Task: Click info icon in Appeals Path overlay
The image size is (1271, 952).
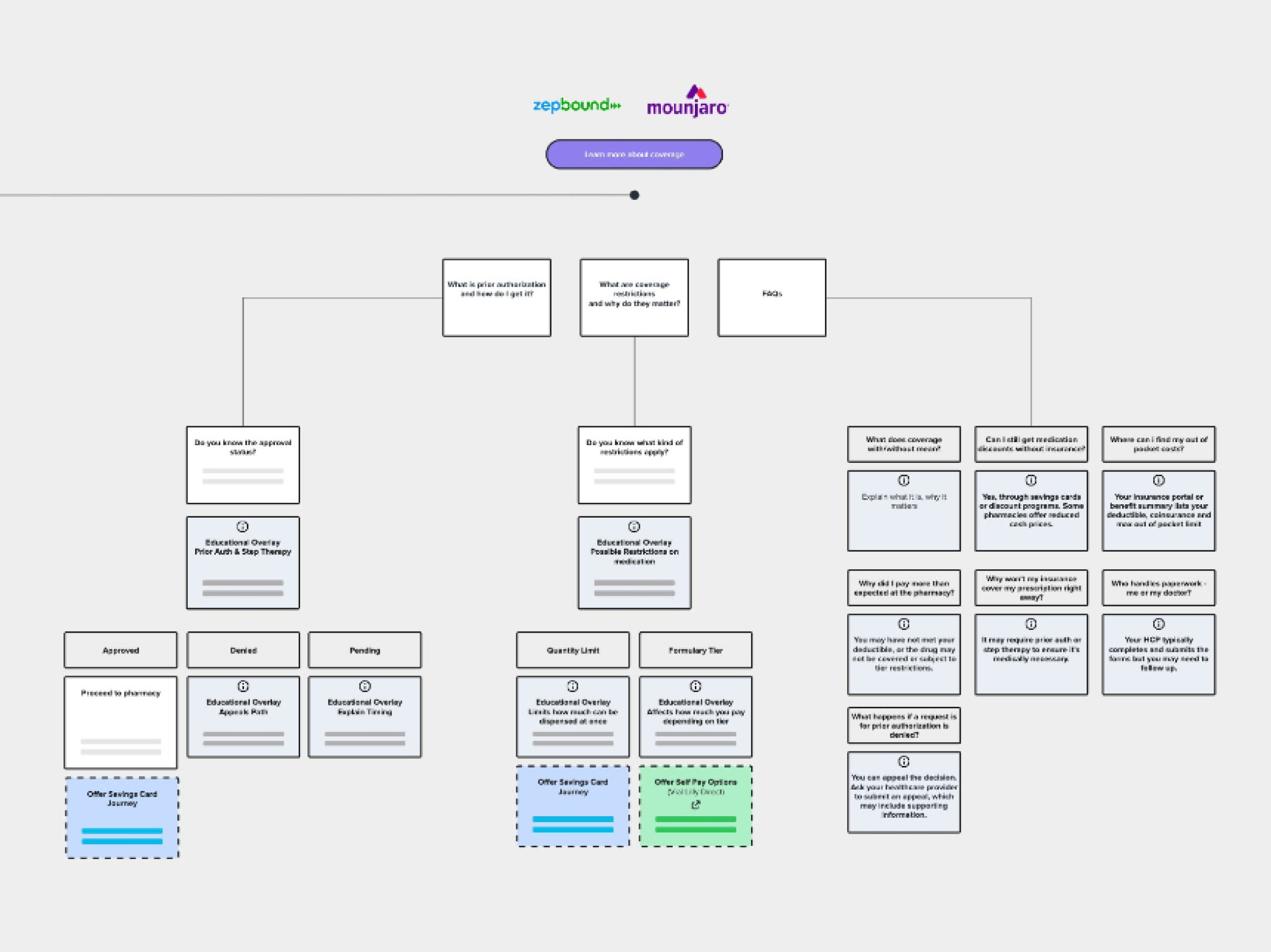Action: click(x=243, y=686)
